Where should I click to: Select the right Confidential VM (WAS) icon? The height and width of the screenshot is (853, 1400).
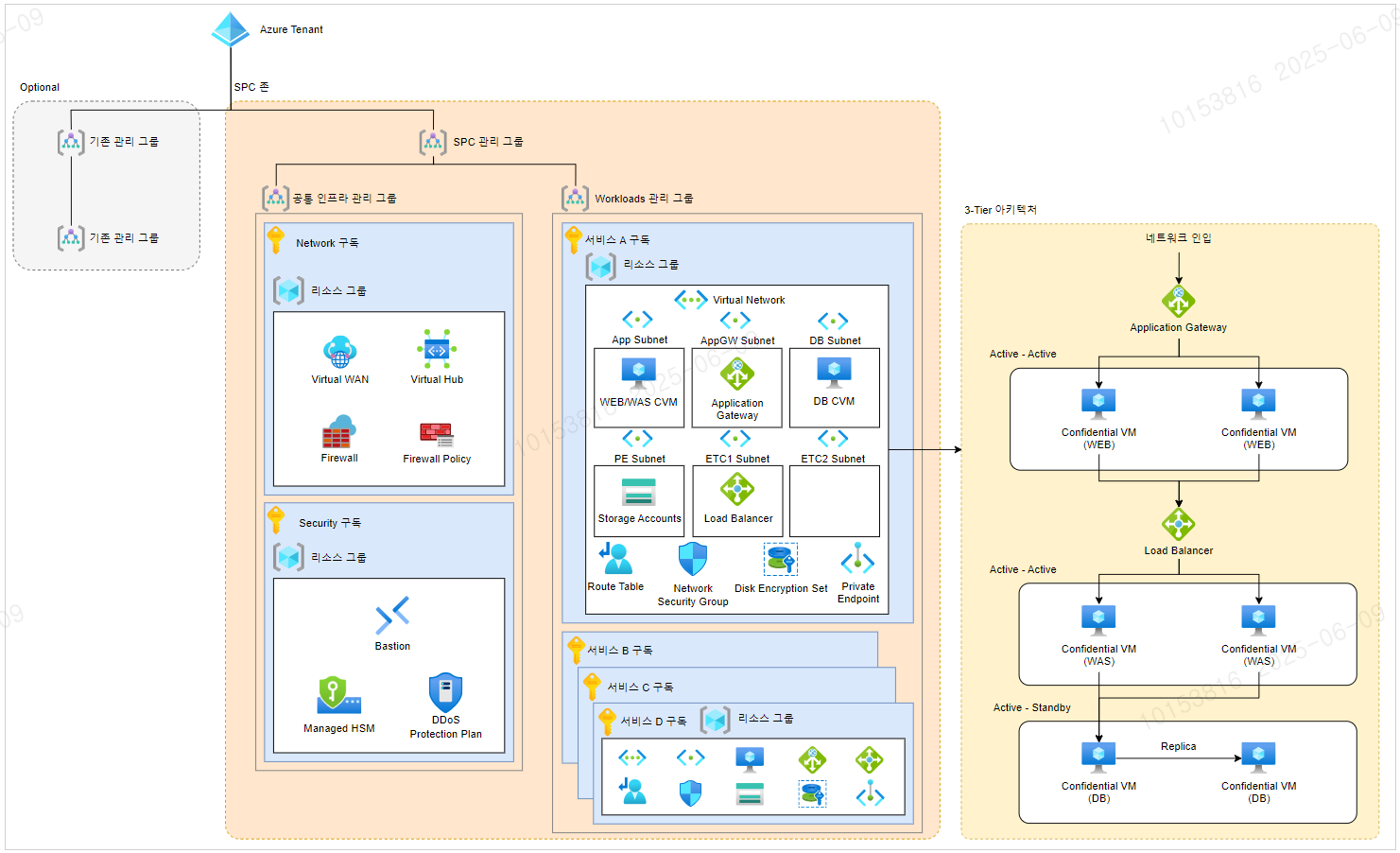[1258, 621]
